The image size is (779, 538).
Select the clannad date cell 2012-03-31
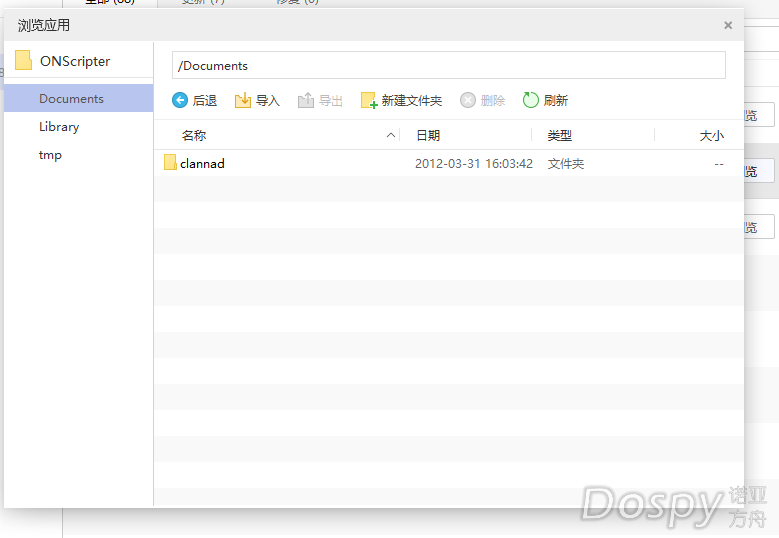[x=473, y=163]
